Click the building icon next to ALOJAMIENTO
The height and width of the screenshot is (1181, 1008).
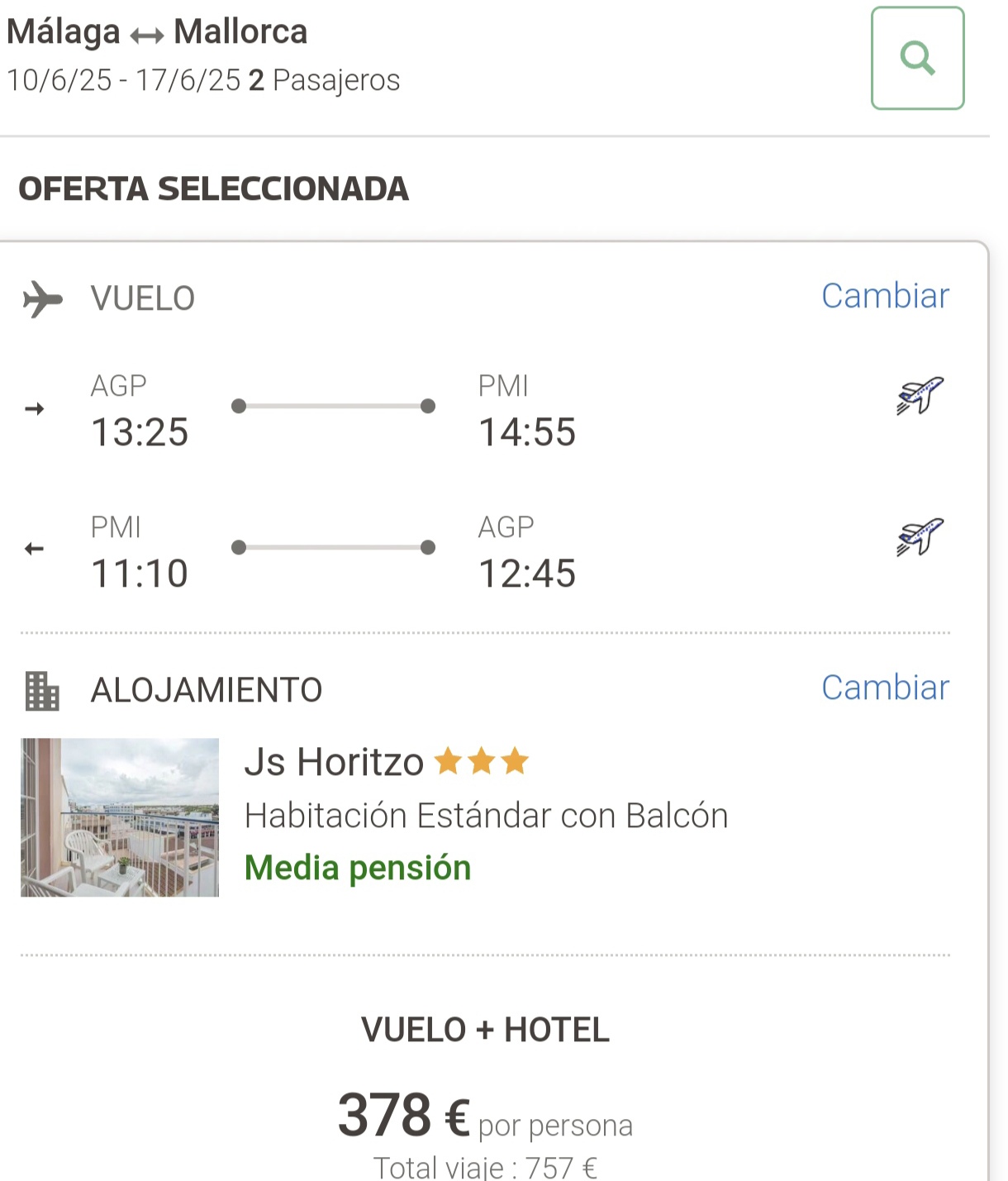coord(42,691)
